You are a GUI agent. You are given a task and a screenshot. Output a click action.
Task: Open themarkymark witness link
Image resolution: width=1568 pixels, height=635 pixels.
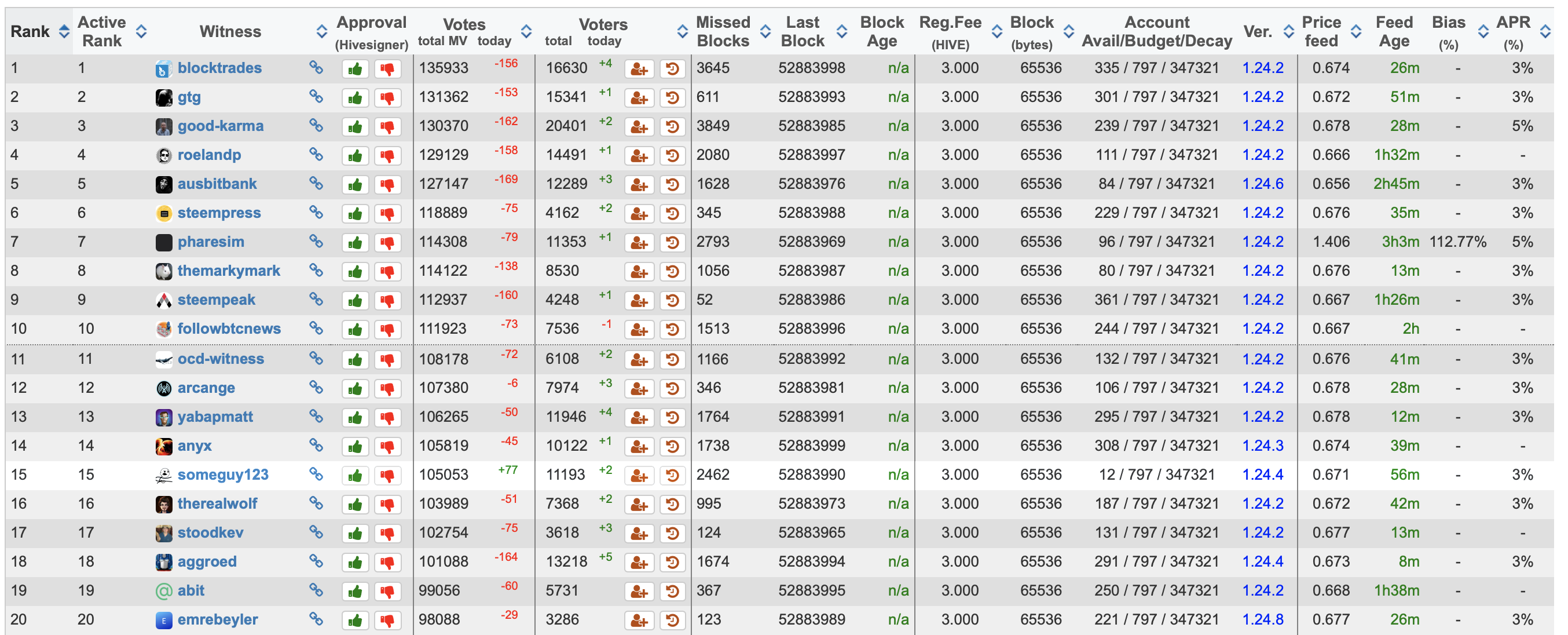[229, 271]
